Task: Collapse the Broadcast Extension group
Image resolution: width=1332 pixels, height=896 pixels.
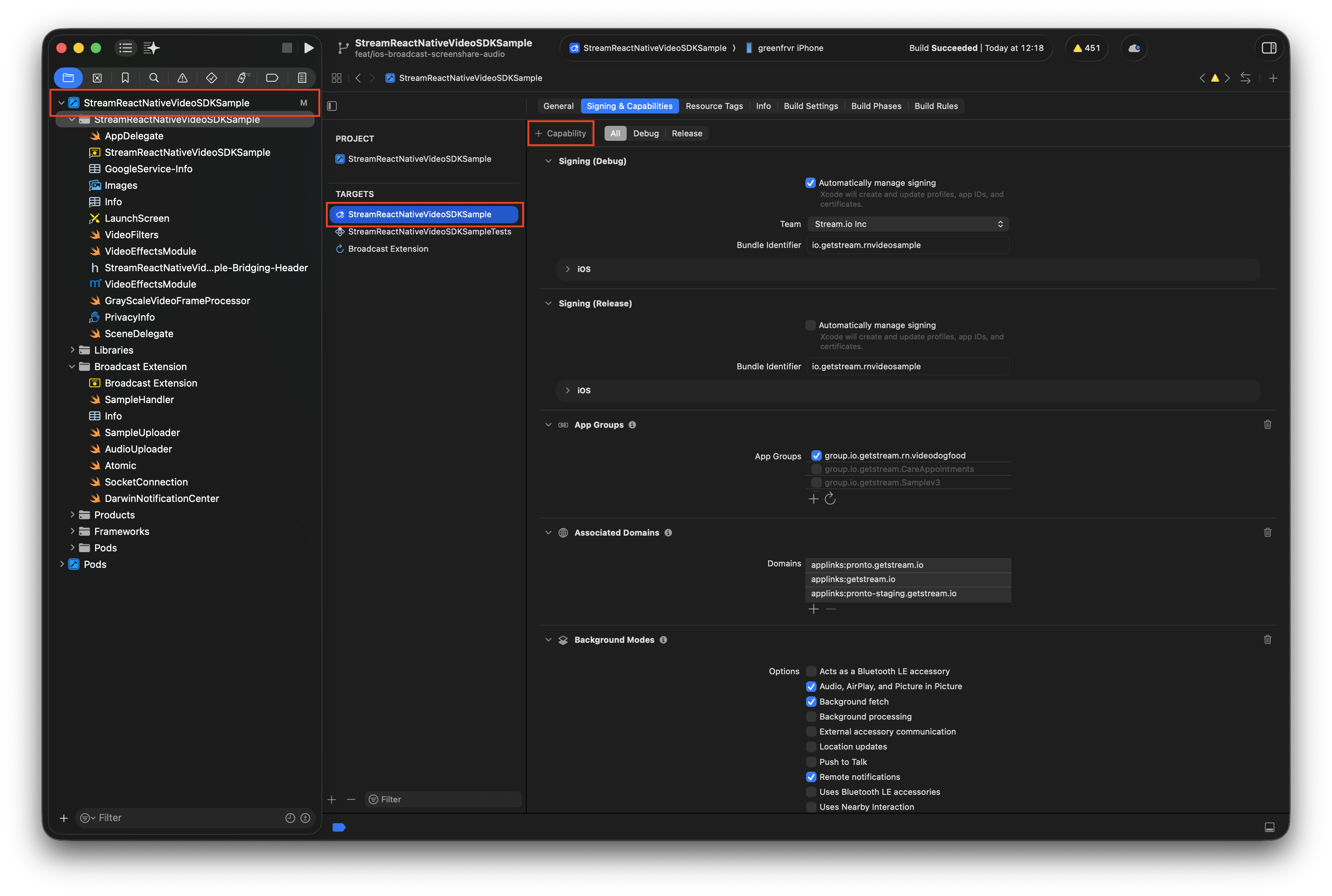Action: 72,366
